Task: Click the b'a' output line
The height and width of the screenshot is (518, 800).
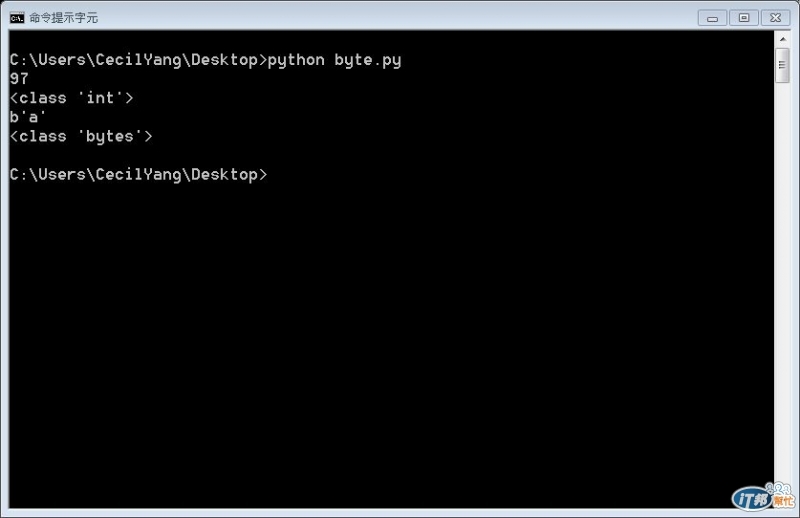Action: tap(28, 117)
